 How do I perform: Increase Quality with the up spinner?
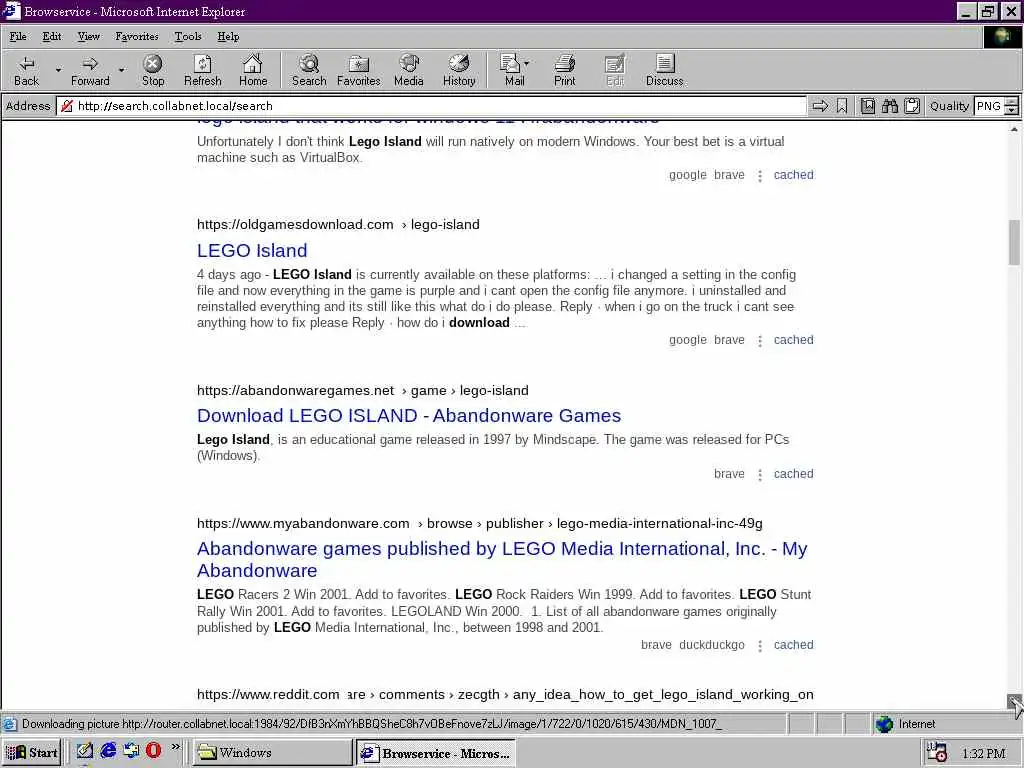[1011, 101]
